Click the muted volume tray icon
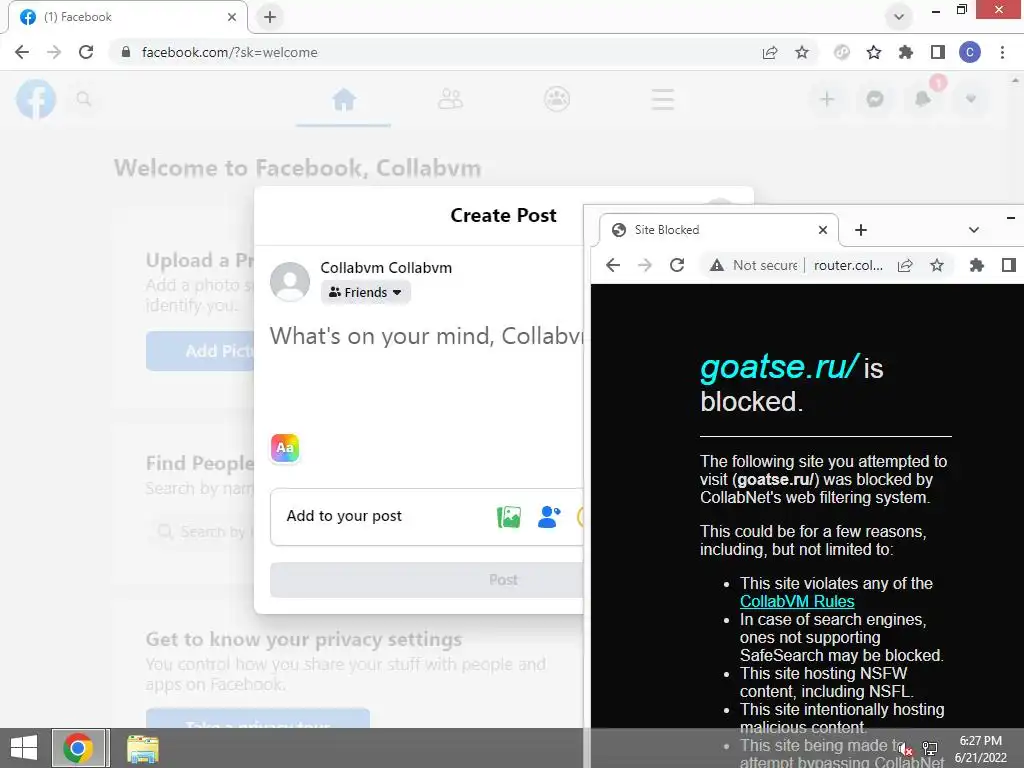The height and width of the screenshot is (768, 1024). pos(904,748)
